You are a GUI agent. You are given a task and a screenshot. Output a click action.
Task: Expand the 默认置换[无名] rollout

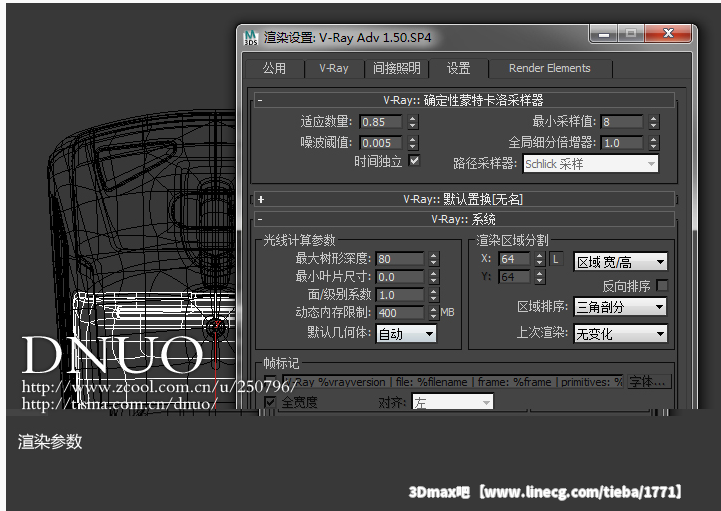[x=464, y=199]
